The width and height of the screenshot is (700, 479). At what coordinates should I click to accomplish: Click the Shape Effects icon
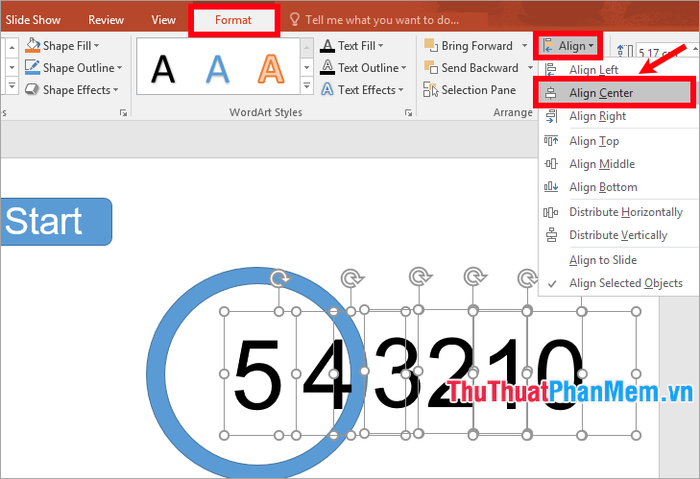(x=33, y=89)
